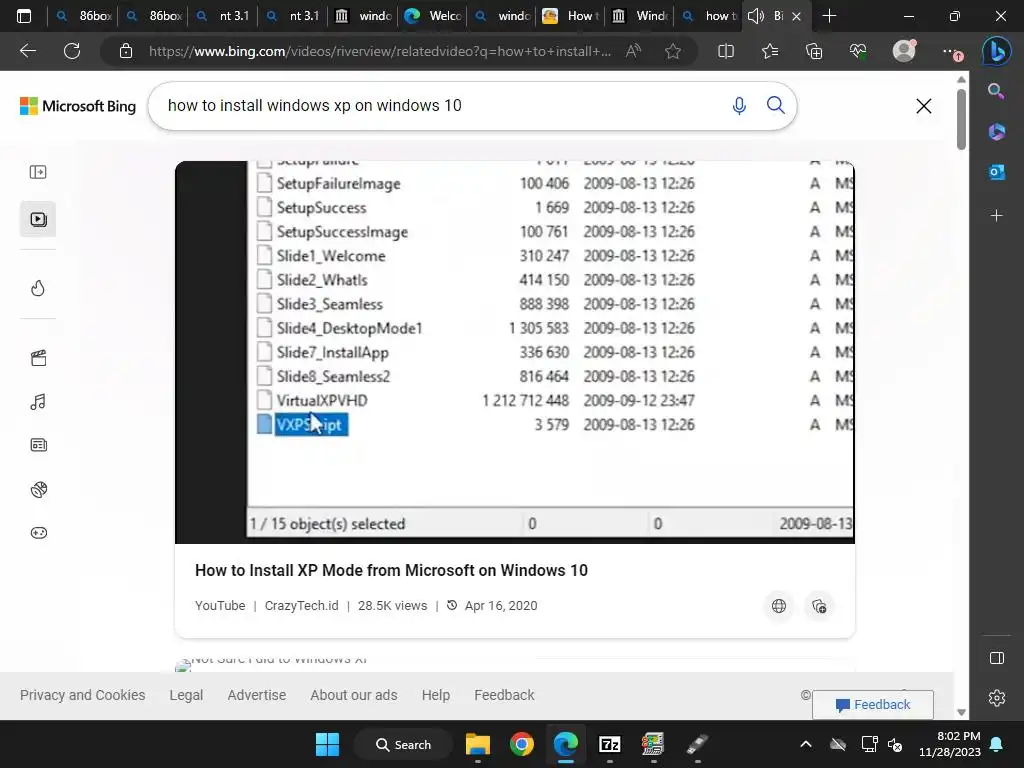The height and width of the screenshot is (768, 1024).
Task: Submit search with magnifier icon
Action: click(x=775, y=105)
